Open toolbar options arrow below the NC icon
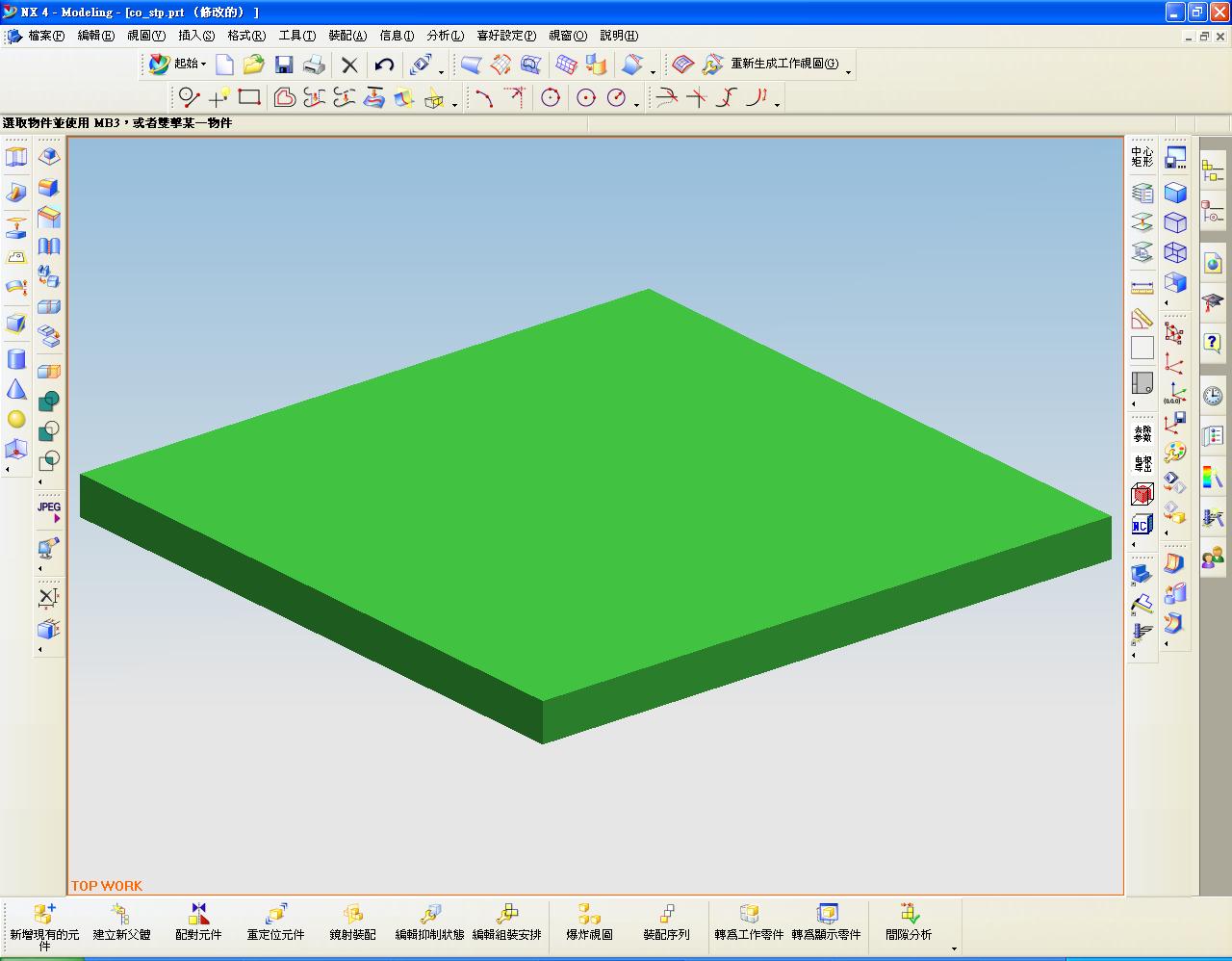Viewport: 1232px width, 961px height. [x=1134, y=545]
